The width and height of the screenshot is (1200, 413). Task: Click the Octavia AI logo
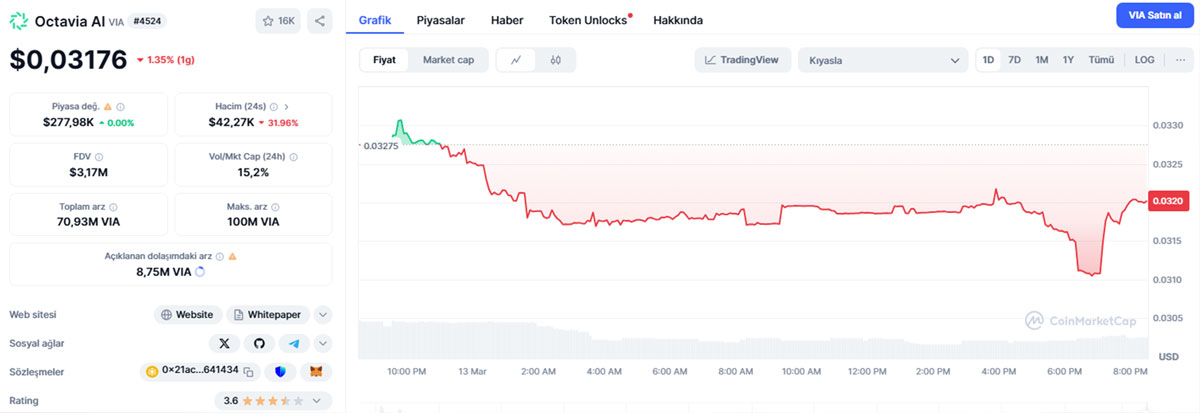(x=19, y=20)
